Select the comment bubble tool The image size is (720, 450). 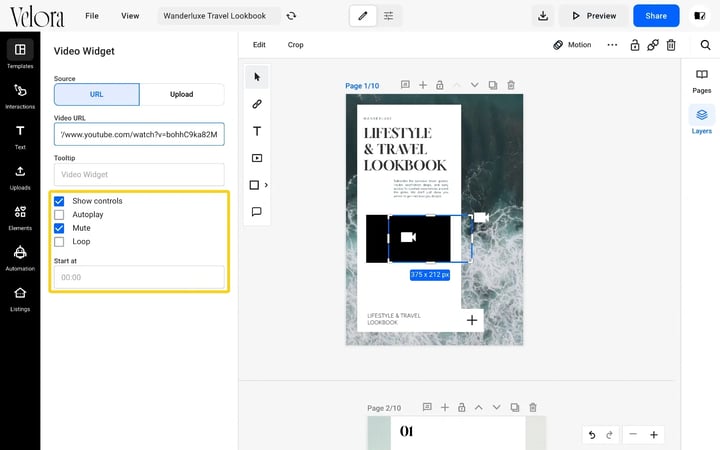pyautogui.click(x=257, y=212)
